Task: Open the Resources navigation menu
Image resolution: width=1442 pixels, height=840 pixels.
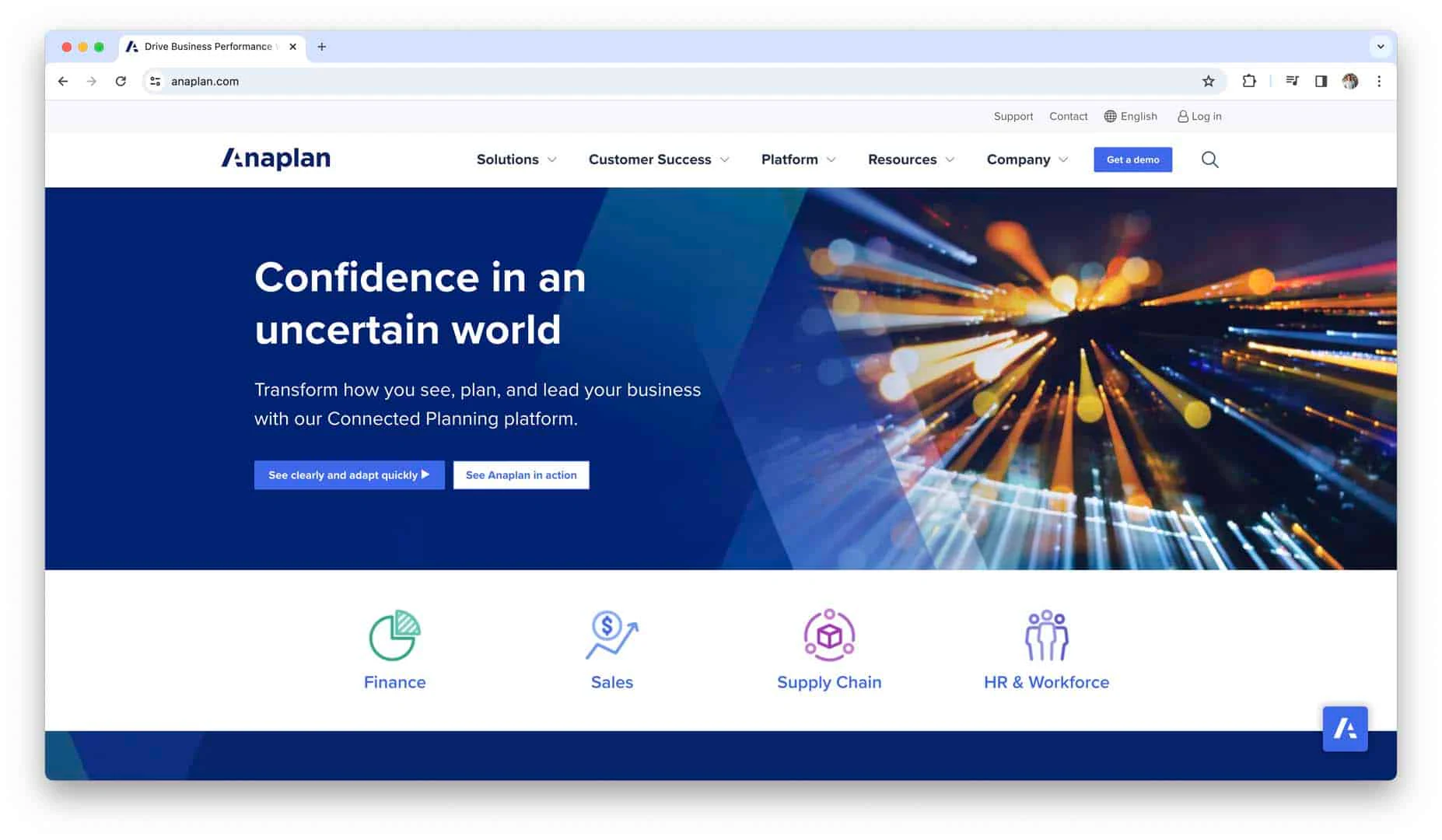Action: pos(902,159)
